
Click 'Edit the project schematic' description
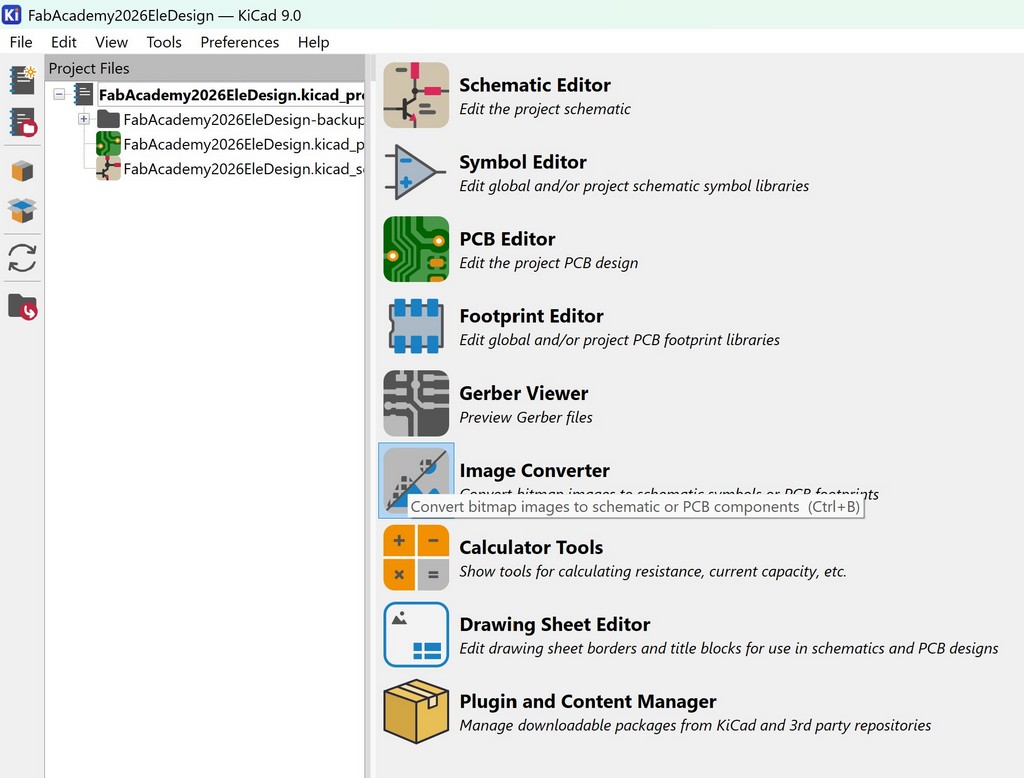click(545, 109)
